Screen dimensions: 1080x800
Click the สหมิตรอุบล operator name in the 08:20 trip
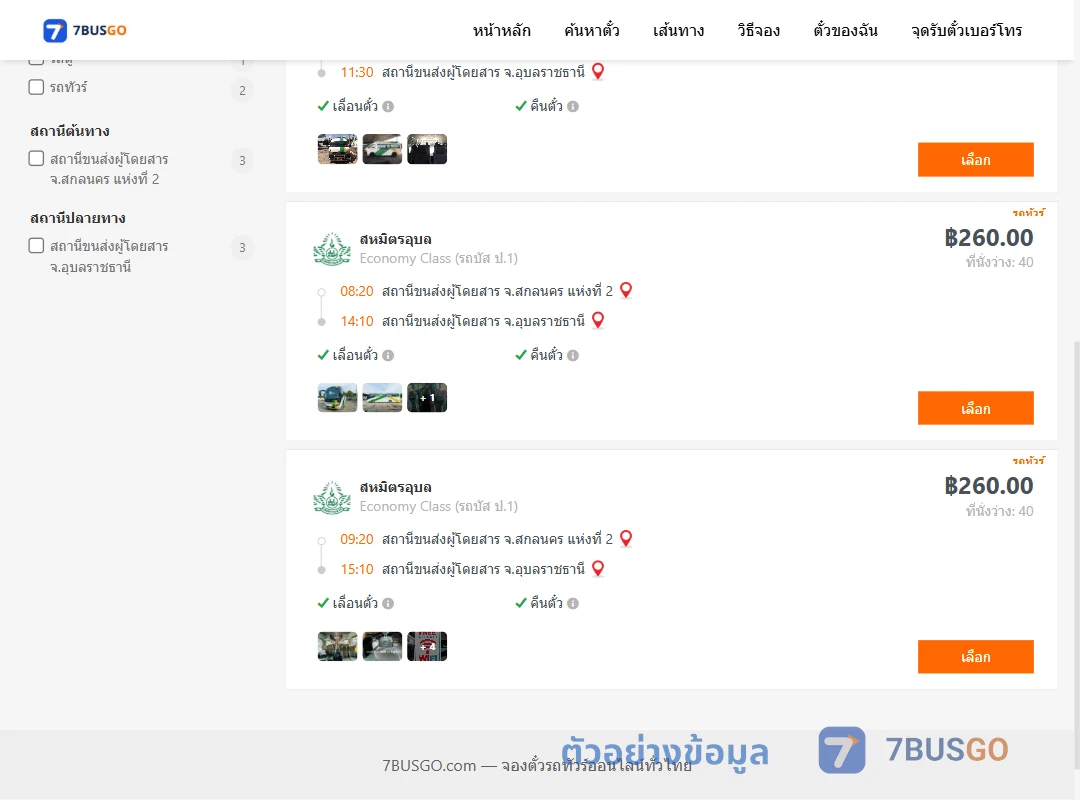tap(395, 239)
